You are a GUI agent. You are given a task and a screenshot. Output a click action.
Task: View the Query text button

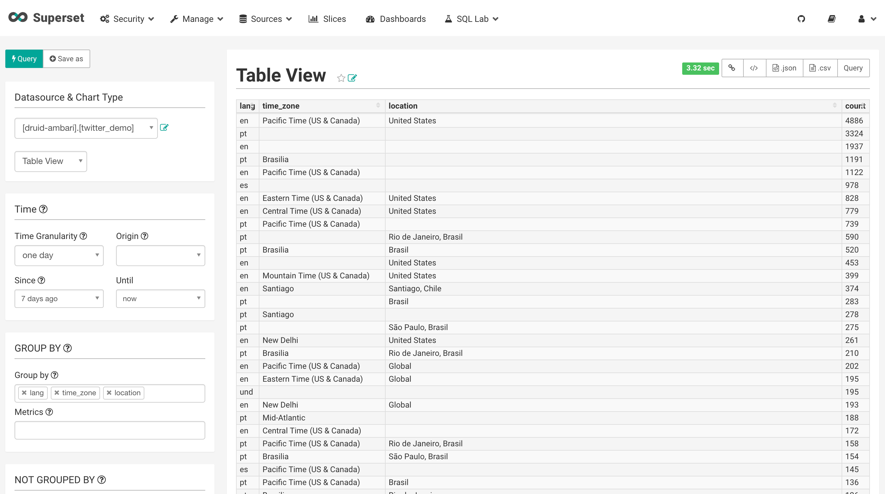[x=853, y=68]
